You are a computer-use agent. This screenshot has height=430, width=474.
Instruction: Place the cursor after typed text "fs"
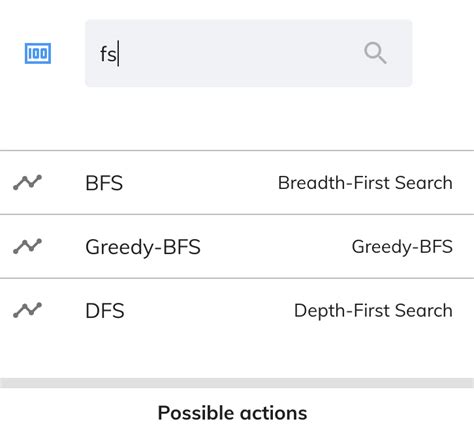pos(118,54)
